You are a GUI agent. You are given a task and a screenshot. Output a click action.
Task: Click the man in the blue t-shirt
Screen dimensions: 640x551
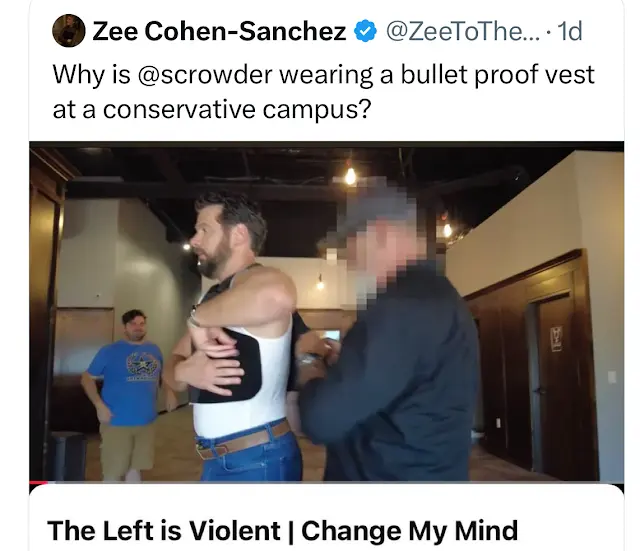click(124, 392)
